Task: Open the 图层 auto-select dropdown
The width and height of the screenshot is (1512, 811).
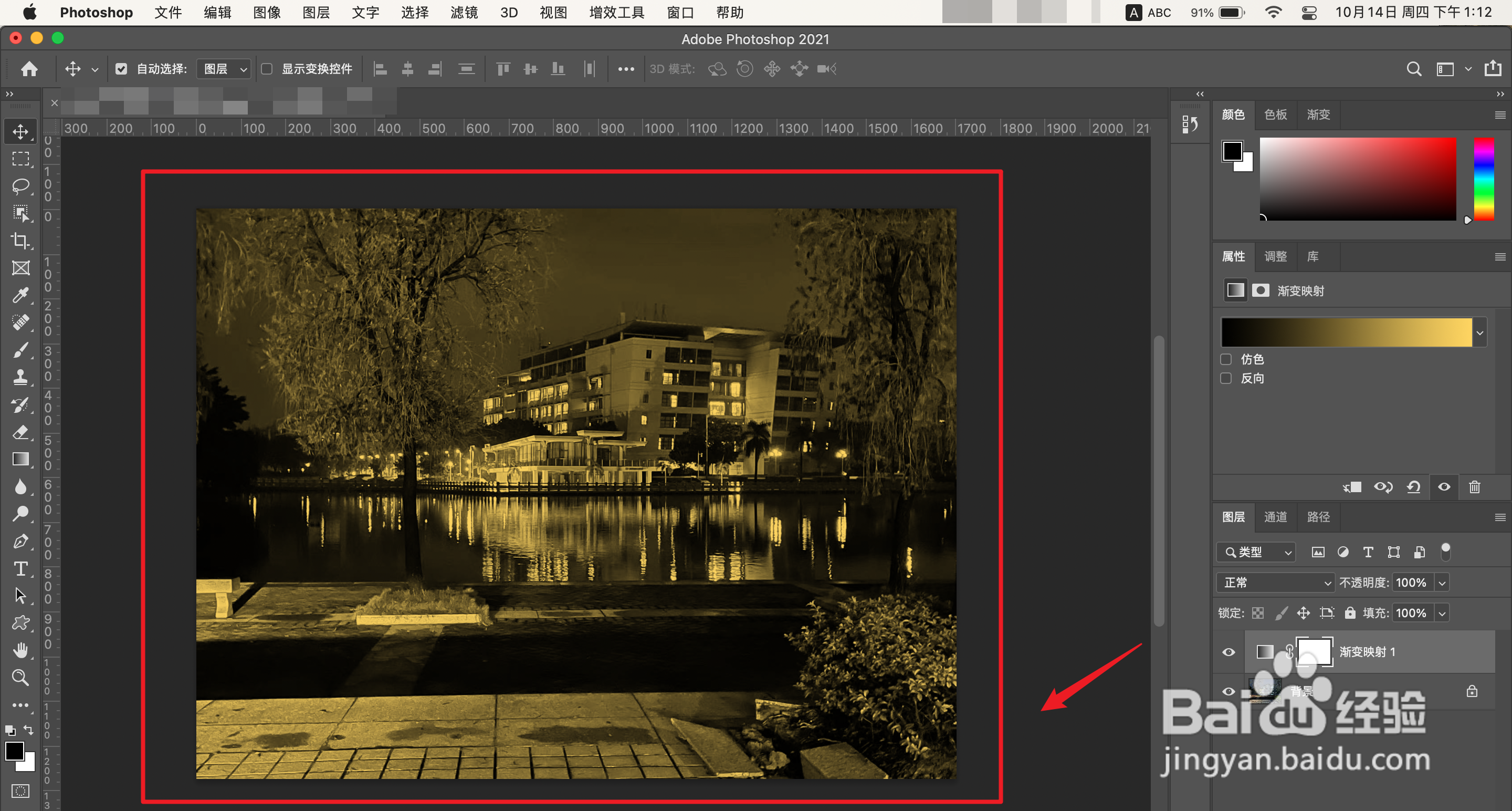Action: pos(225,69)
